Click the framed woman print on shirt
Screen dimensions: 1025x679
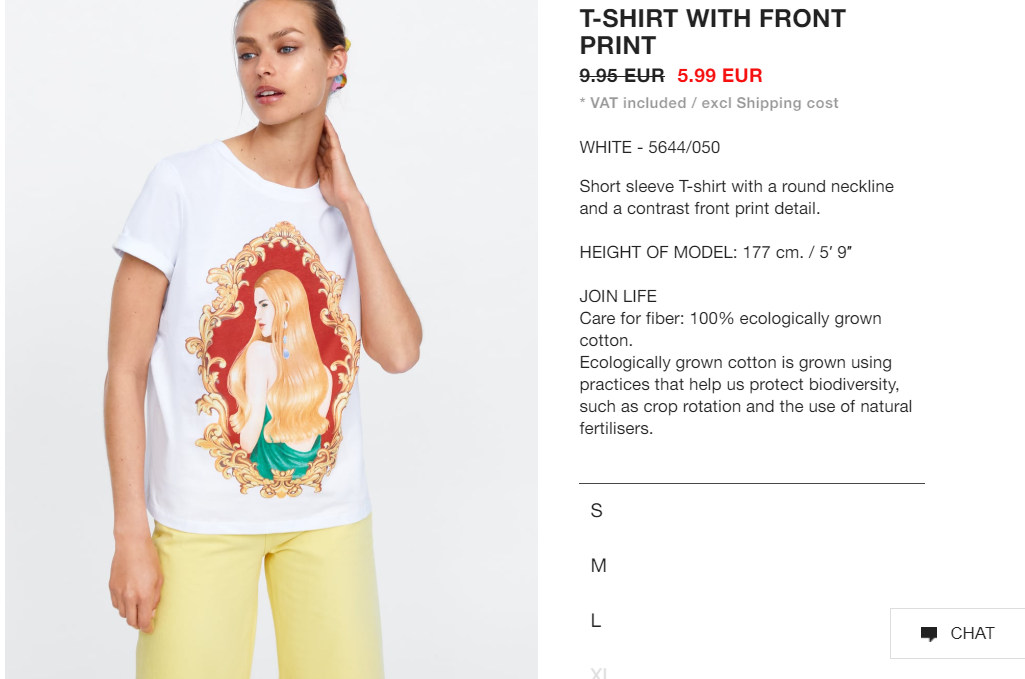[x=273, y=360]
